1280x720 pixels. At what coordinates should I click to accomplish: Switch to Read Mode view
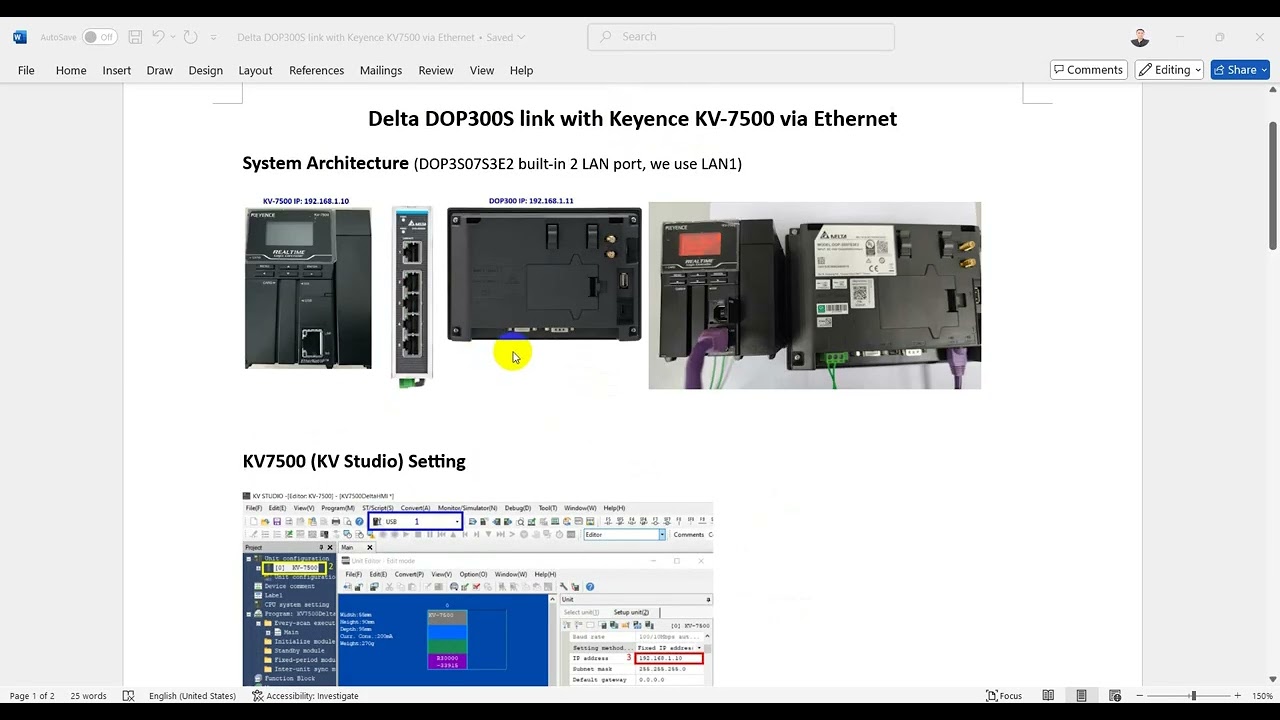[1048, 696]
